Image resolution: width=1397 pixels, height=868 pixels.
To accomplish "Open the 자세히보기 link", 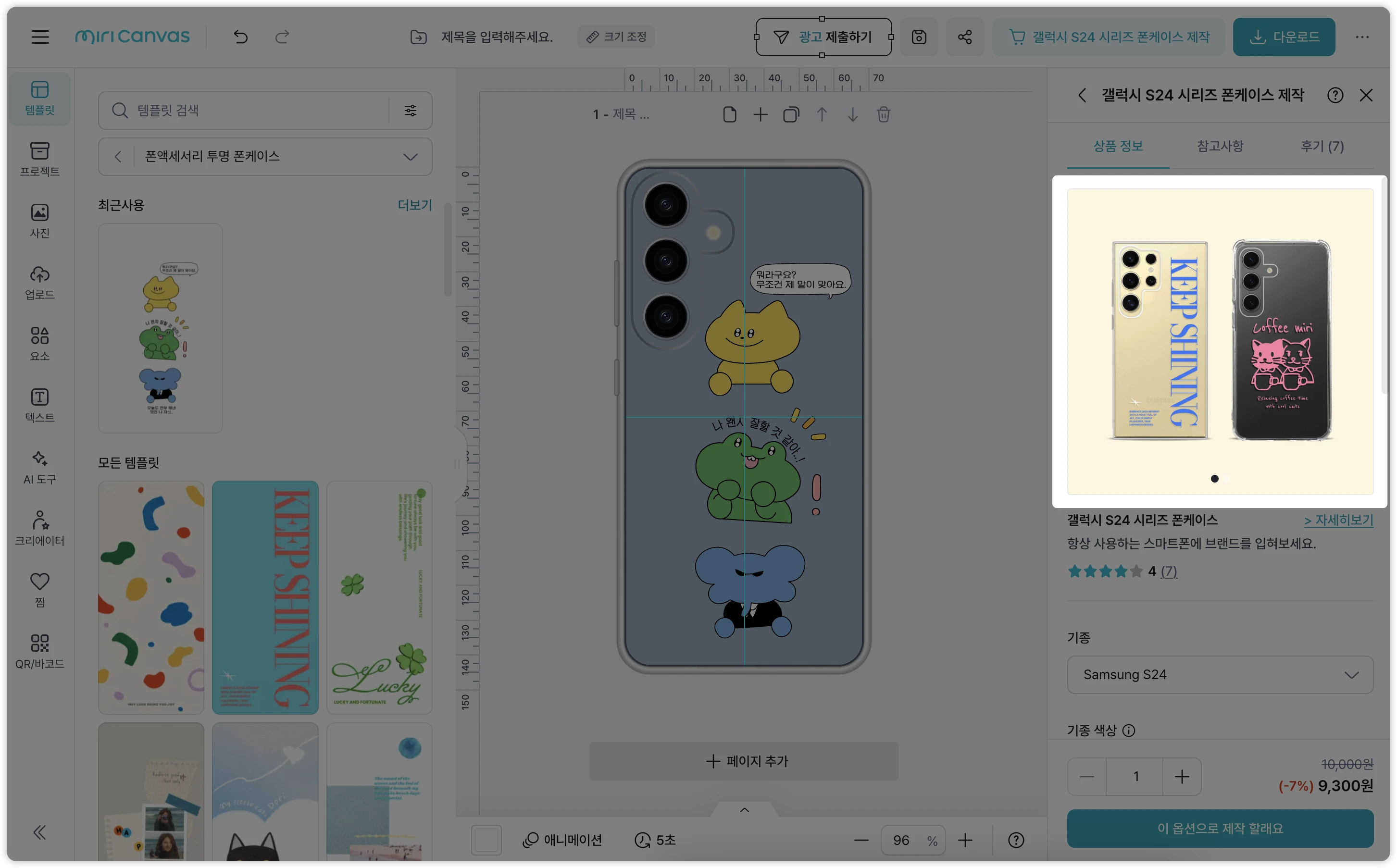I will (1338, 520).
